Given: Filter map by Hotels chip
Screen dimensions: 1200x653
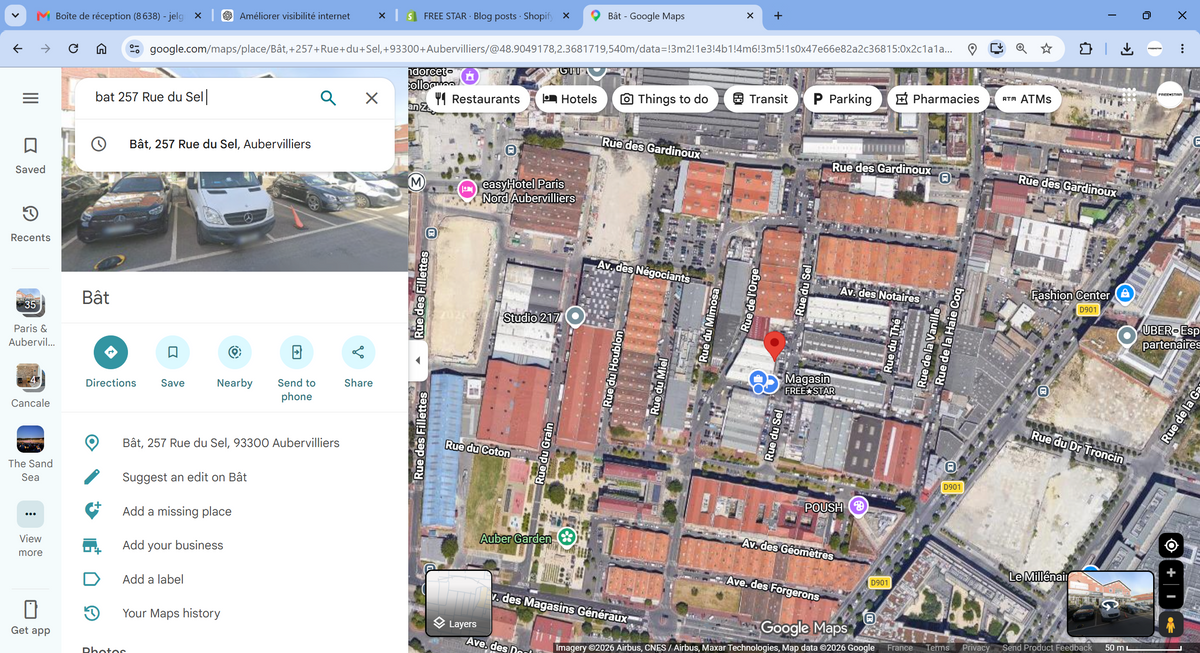Looking at the screenshot, I should [x=569, y=99].
